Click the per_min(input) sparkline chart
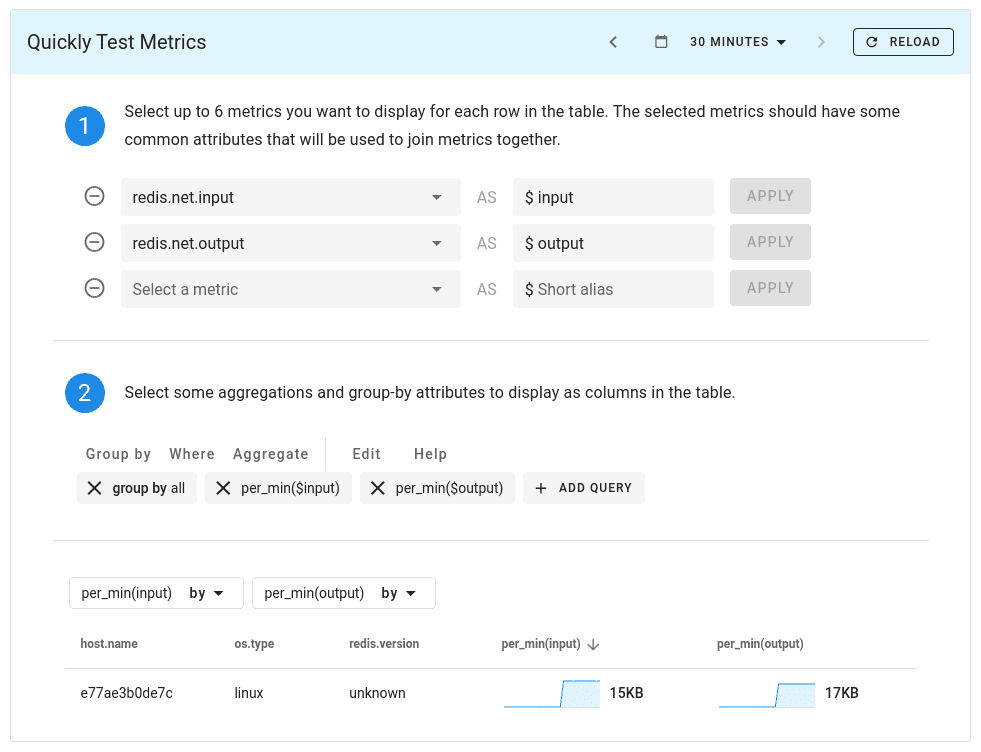 551,693
